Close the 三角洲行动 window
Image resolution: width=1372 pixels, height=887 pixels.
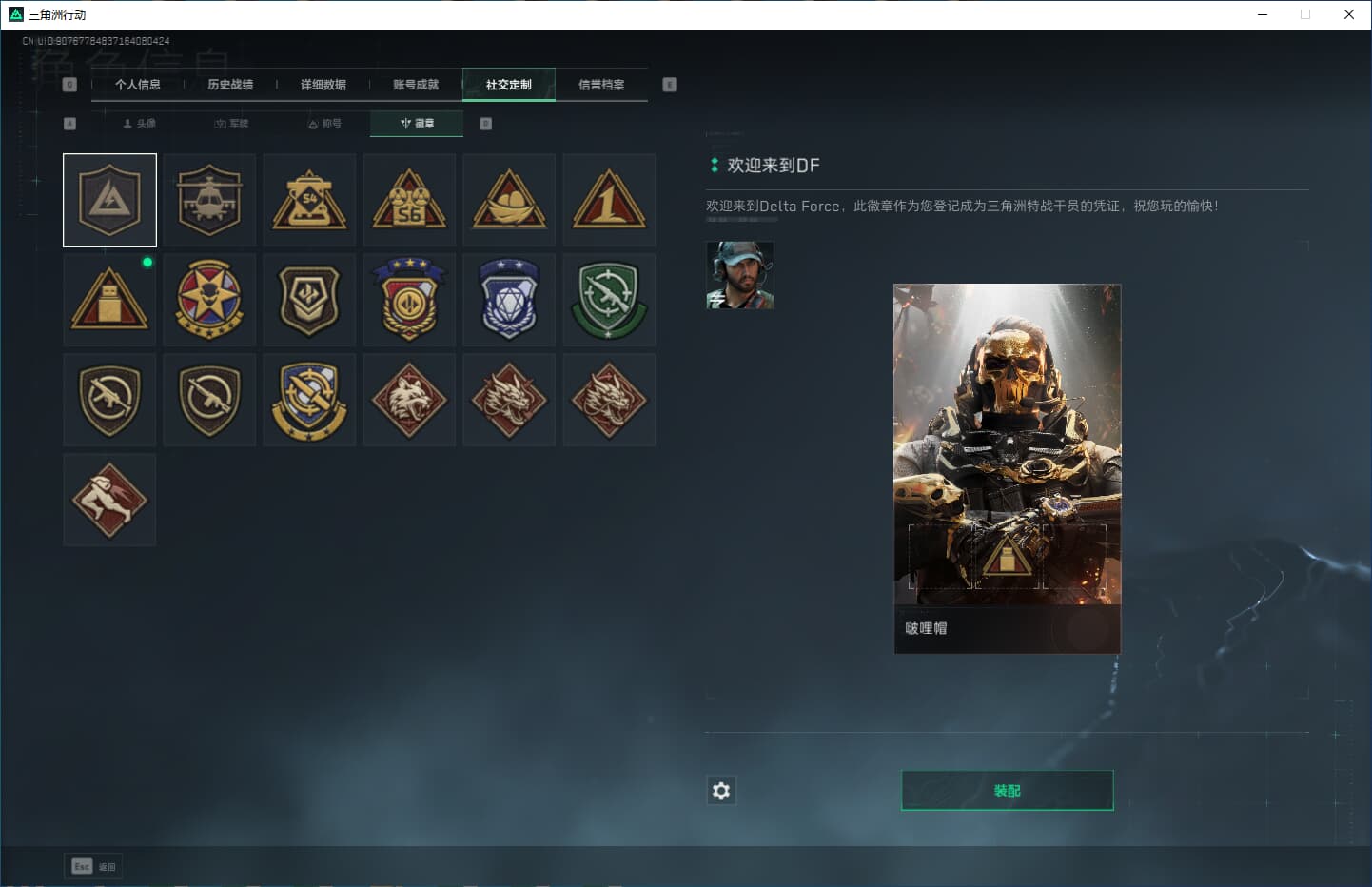pos(1349,14)
